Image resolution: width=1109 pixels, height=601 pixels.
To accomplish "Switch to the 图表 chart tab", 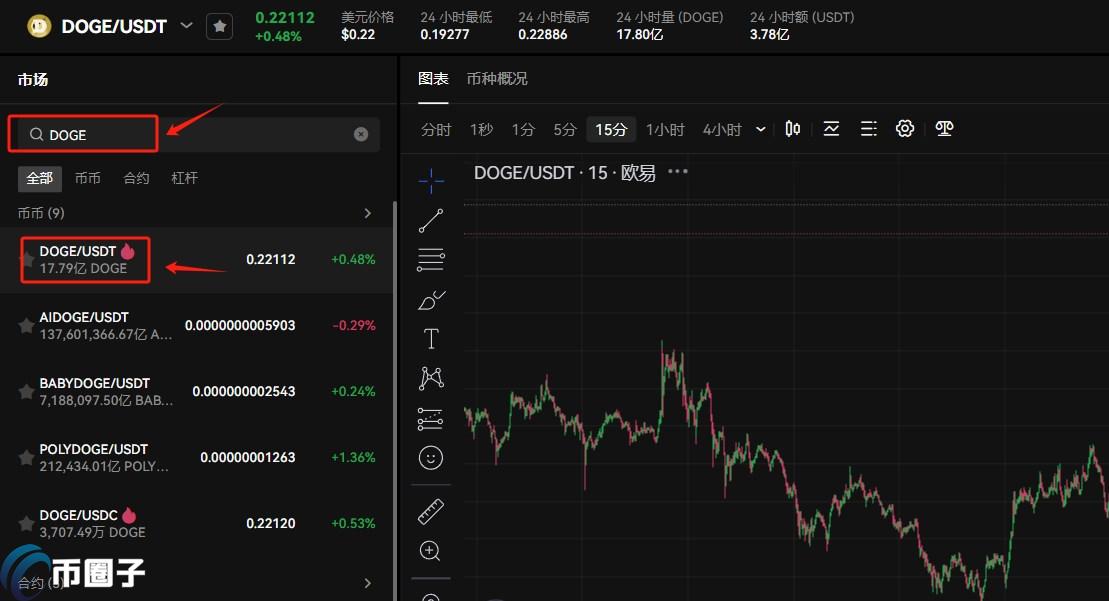I will pos(433,78).
